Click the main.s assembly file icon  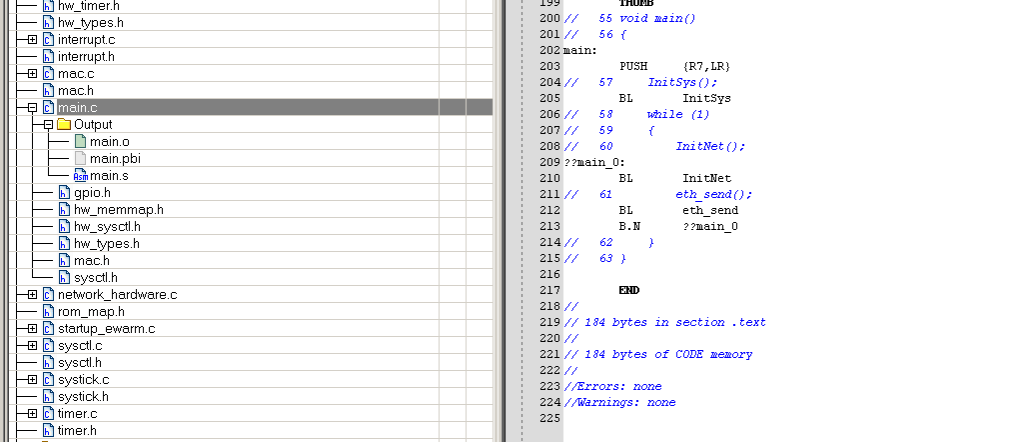pos(81,176)
